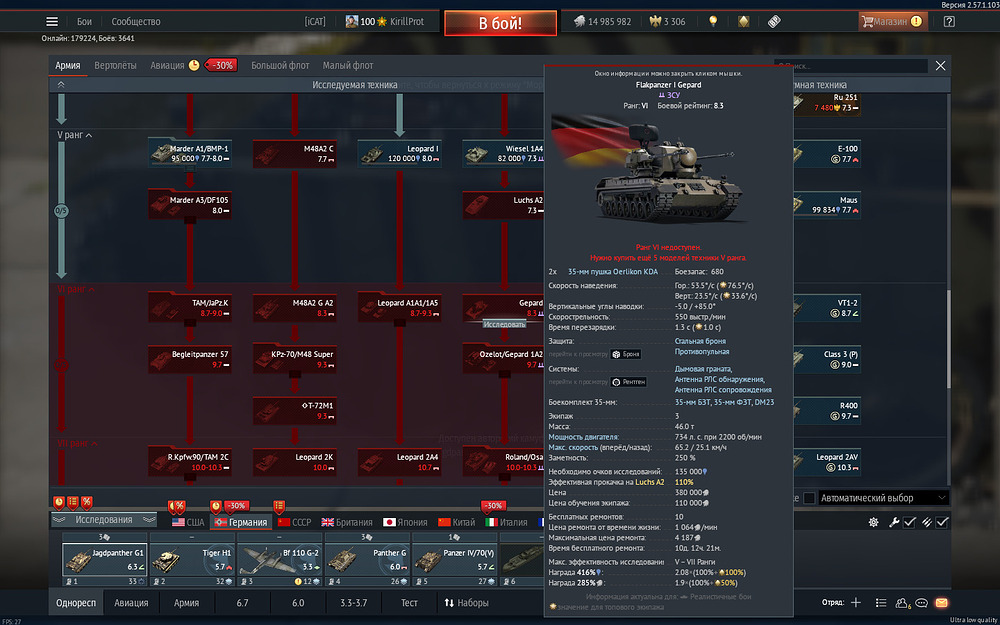This screenshot has width=1000, height=625.
Task: Select СССР nation tab
Action: coord(295,522)
